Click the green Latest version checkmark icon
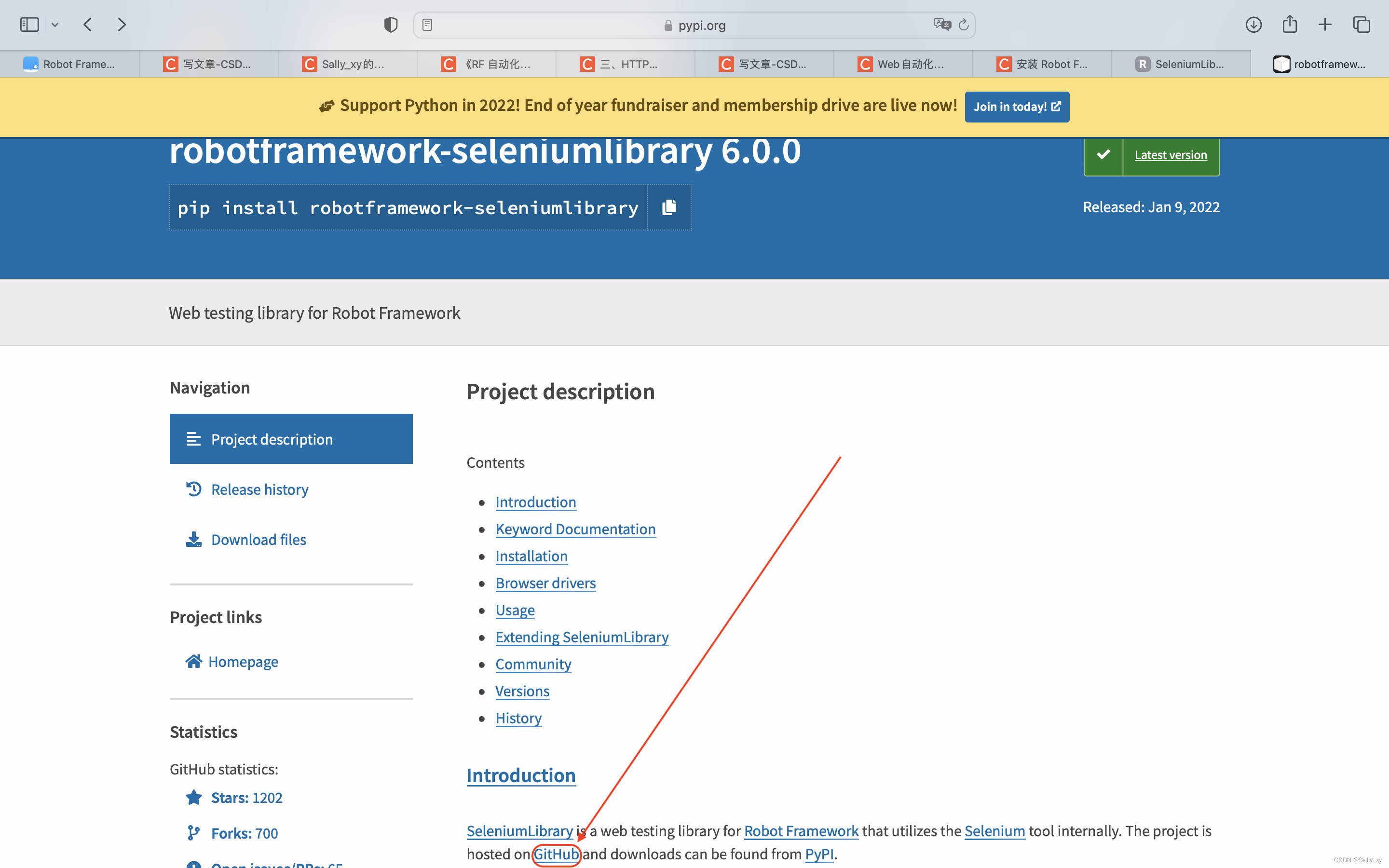 [x=1103, y=155]
